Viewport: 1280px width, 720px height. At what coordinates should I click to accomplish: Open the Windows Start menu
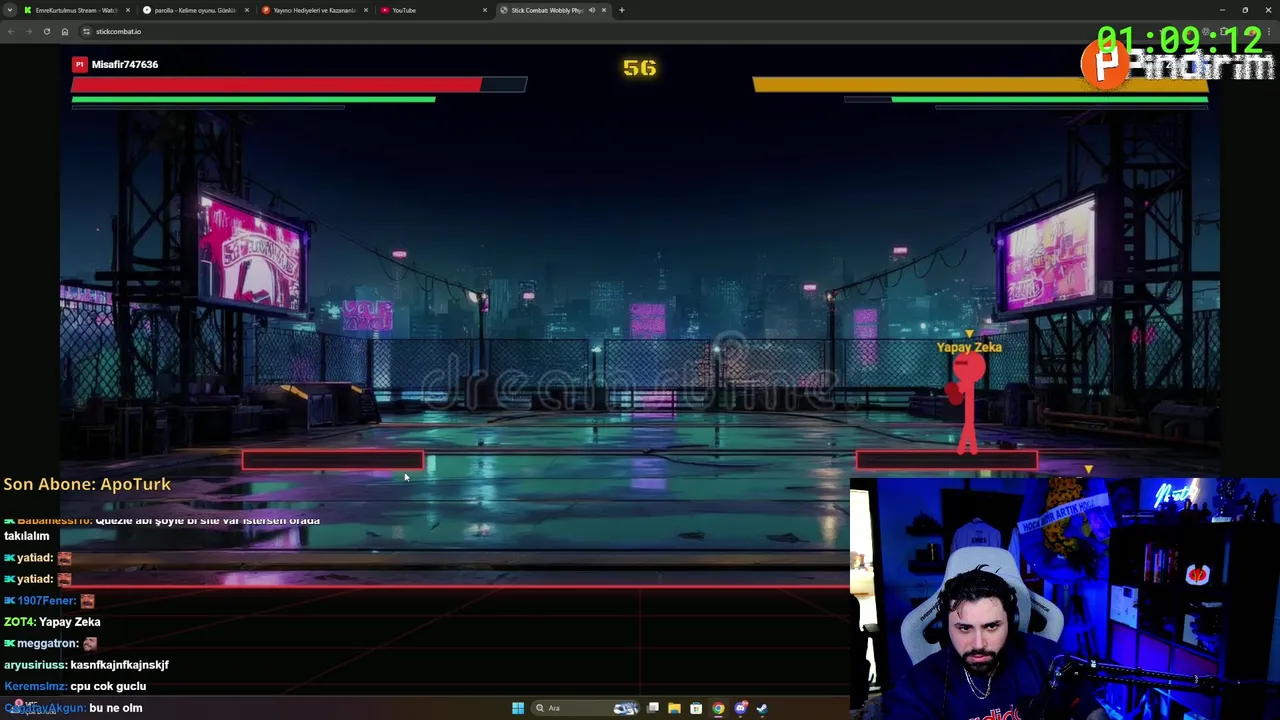[x=518, y=708]
